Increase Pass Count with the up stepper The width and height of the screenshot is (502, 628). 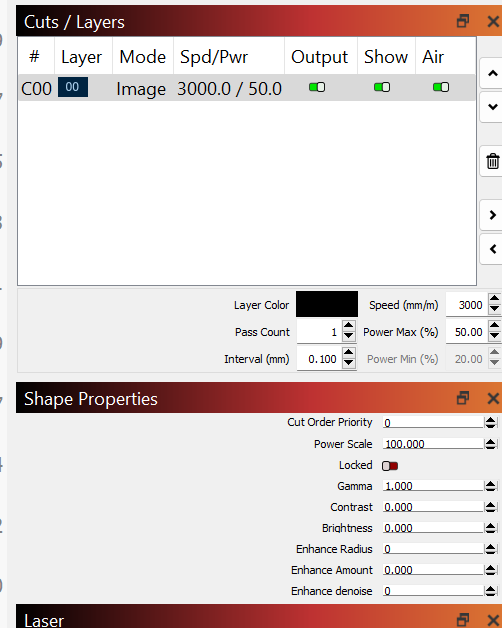[x=349, y=326]
